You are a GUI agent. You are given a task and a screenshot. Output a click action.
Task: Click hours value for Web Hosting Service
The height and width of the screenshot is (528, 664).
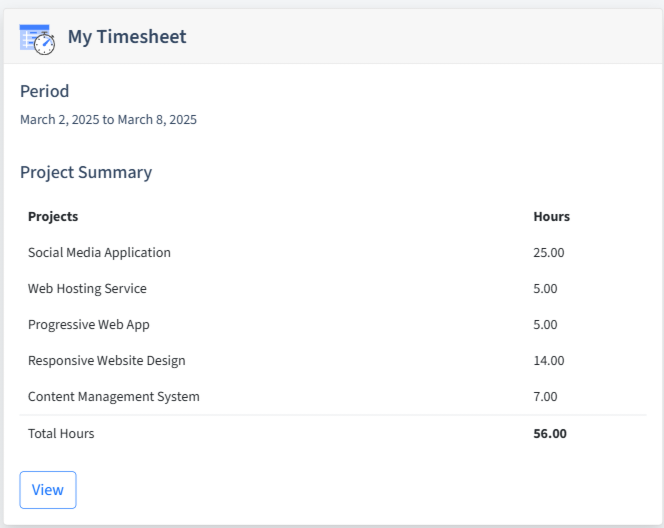click(545, 289)
